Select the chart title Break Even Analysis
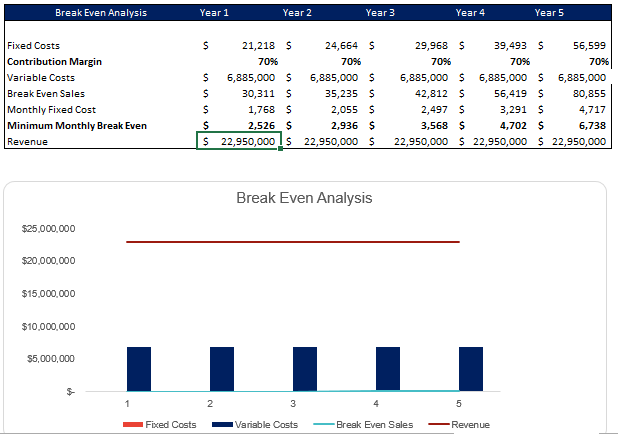This screenshot has width=618, height=434. click(x=304, y=198)
